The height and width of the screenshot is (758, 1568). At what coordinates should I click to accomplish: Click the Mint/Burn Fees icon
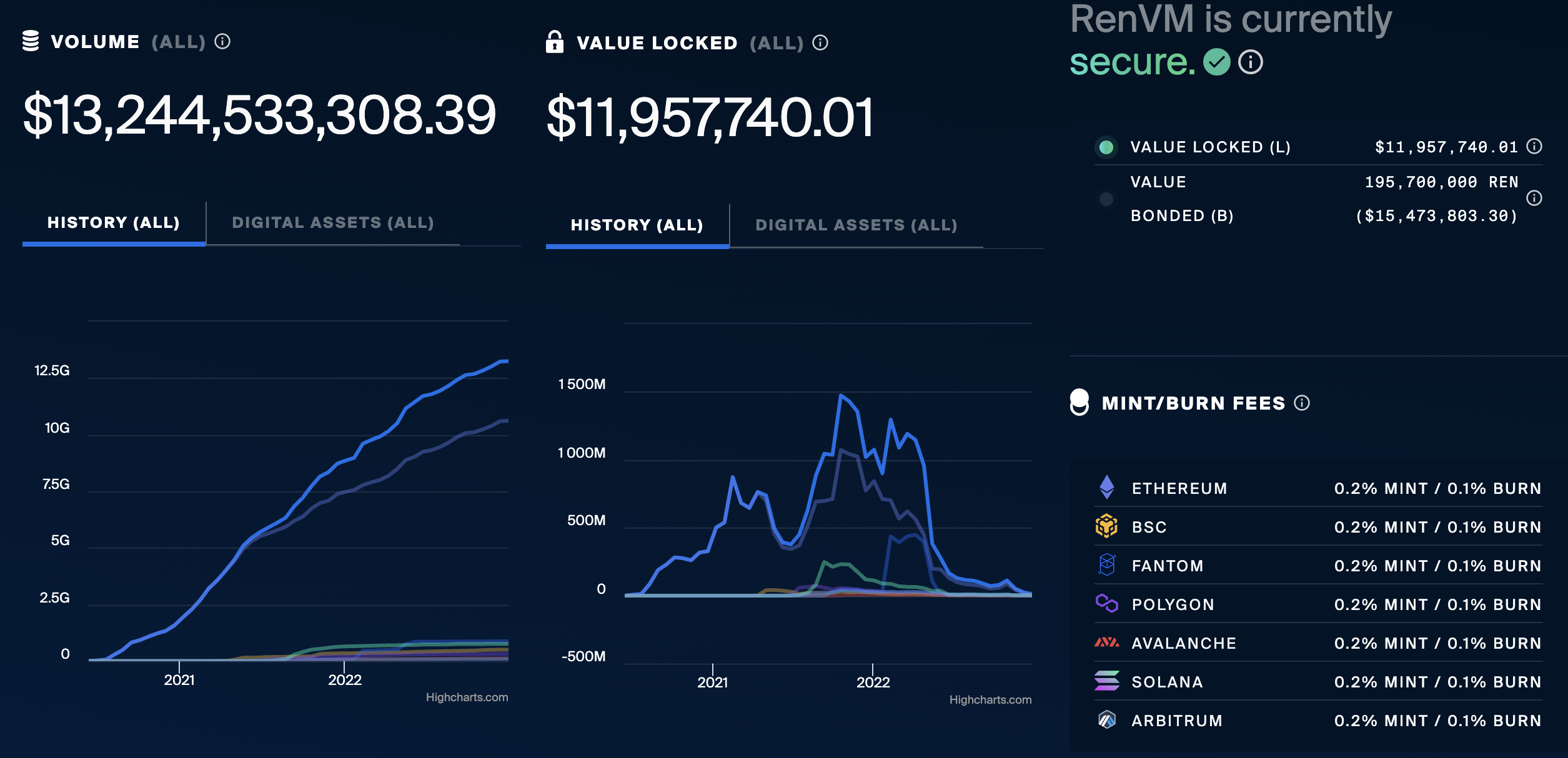coord(1079,402)
